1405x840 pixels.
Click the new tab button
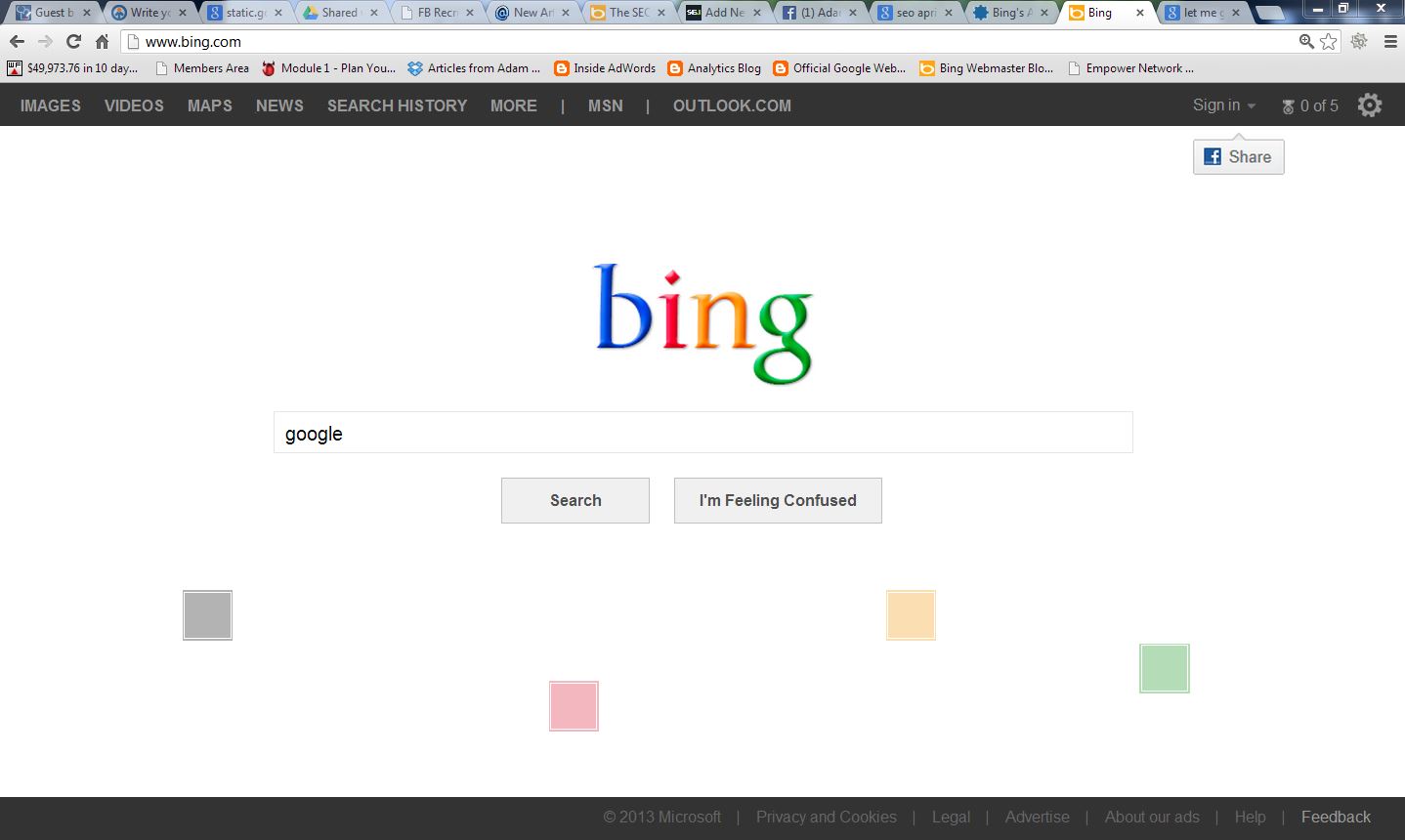(x=1269, y=13)
